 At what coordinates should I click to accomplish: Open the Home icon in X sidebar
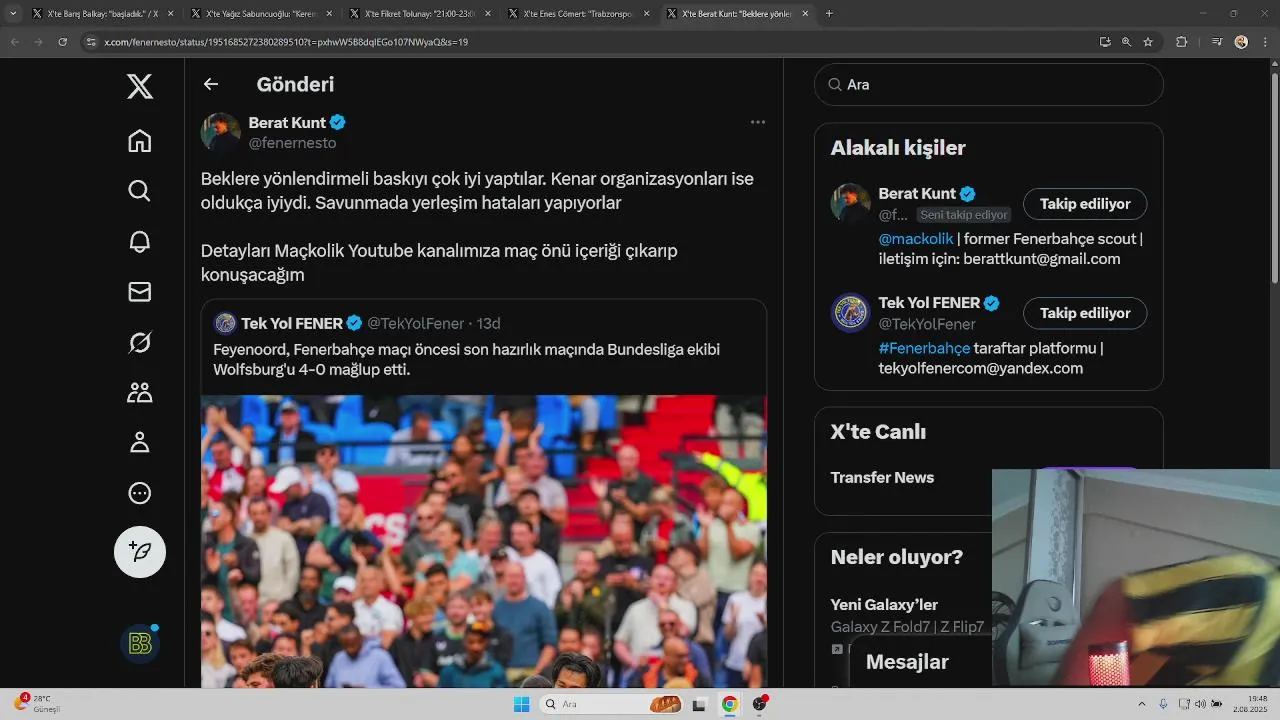coord(140,141)
